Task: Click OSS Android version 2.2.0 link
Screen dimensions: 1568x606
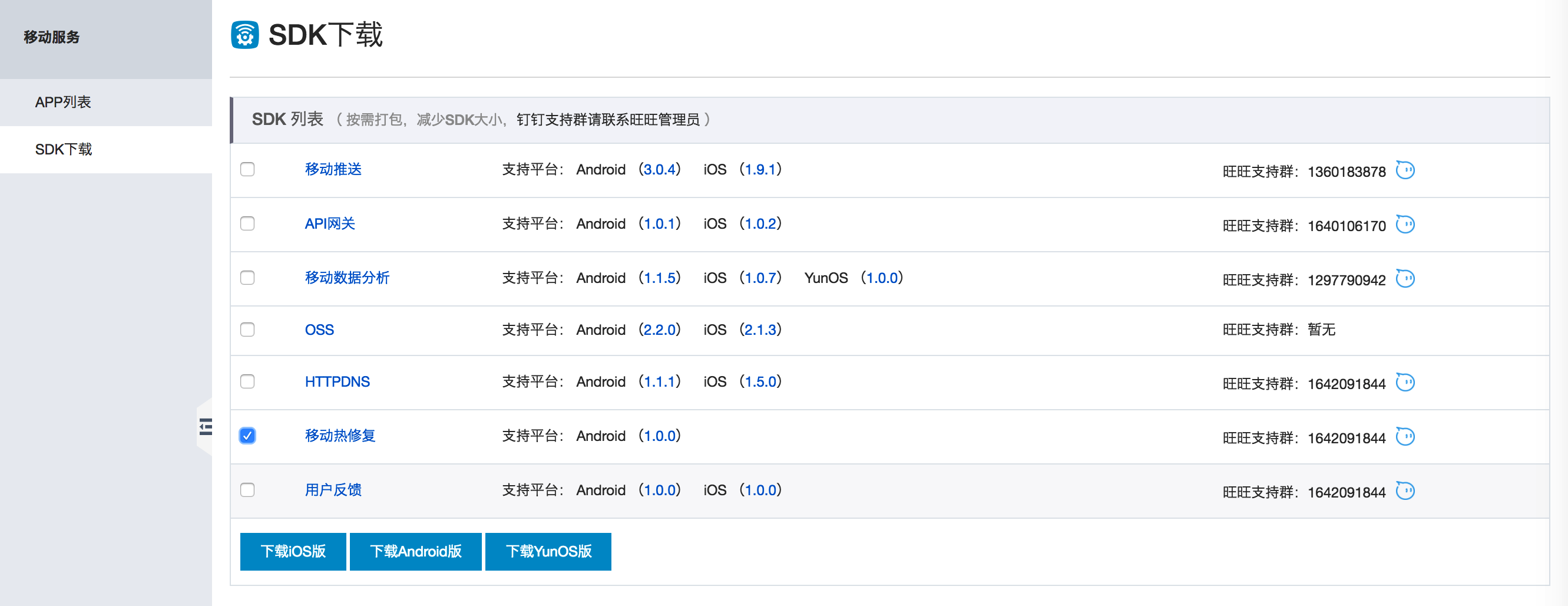Action: pos(660,330)
